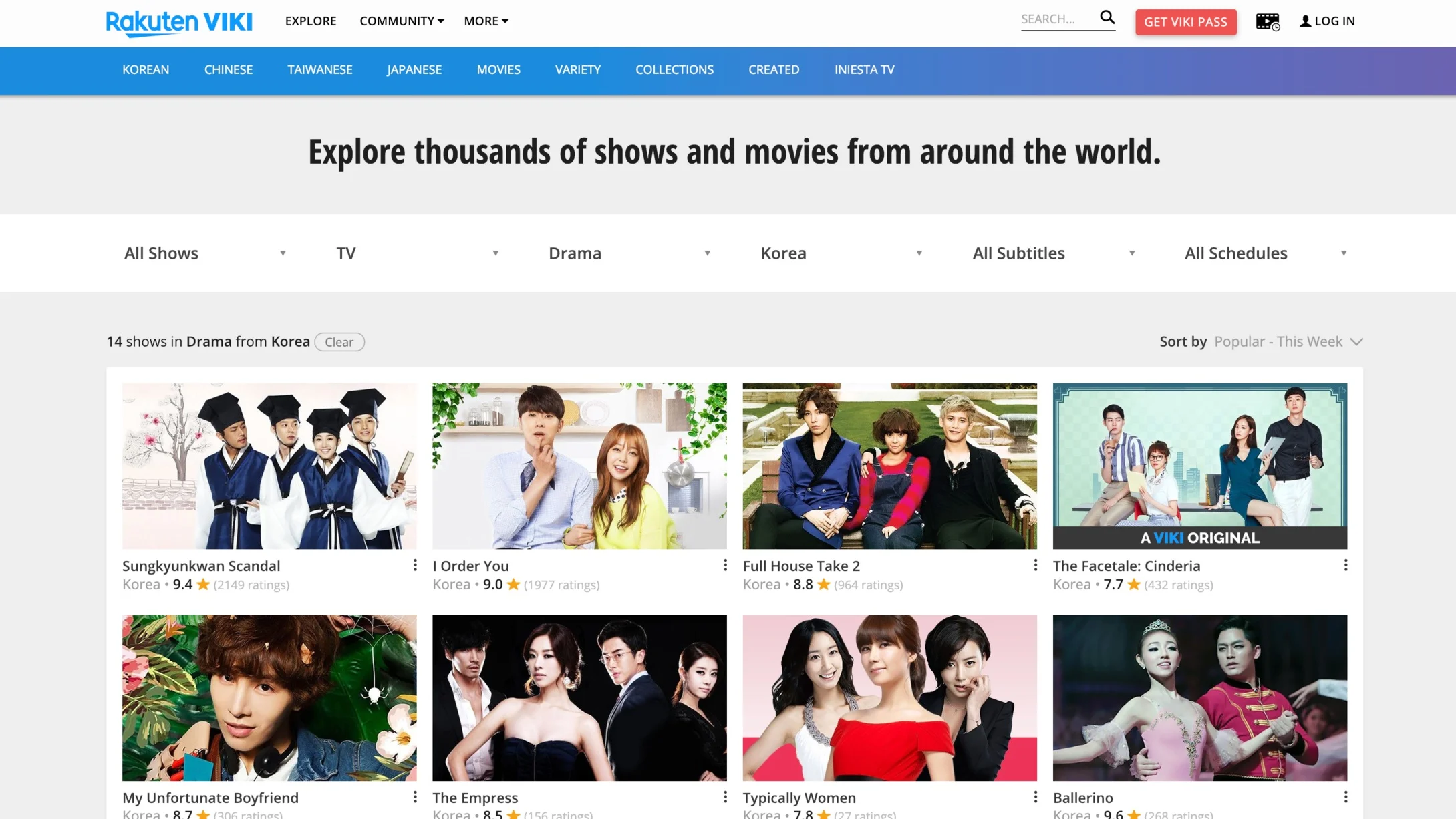The width and height of the screenshot is (1456, 819).
Task: Open The Facetale: Cinderia title link
Action: tap(1127, 566)
